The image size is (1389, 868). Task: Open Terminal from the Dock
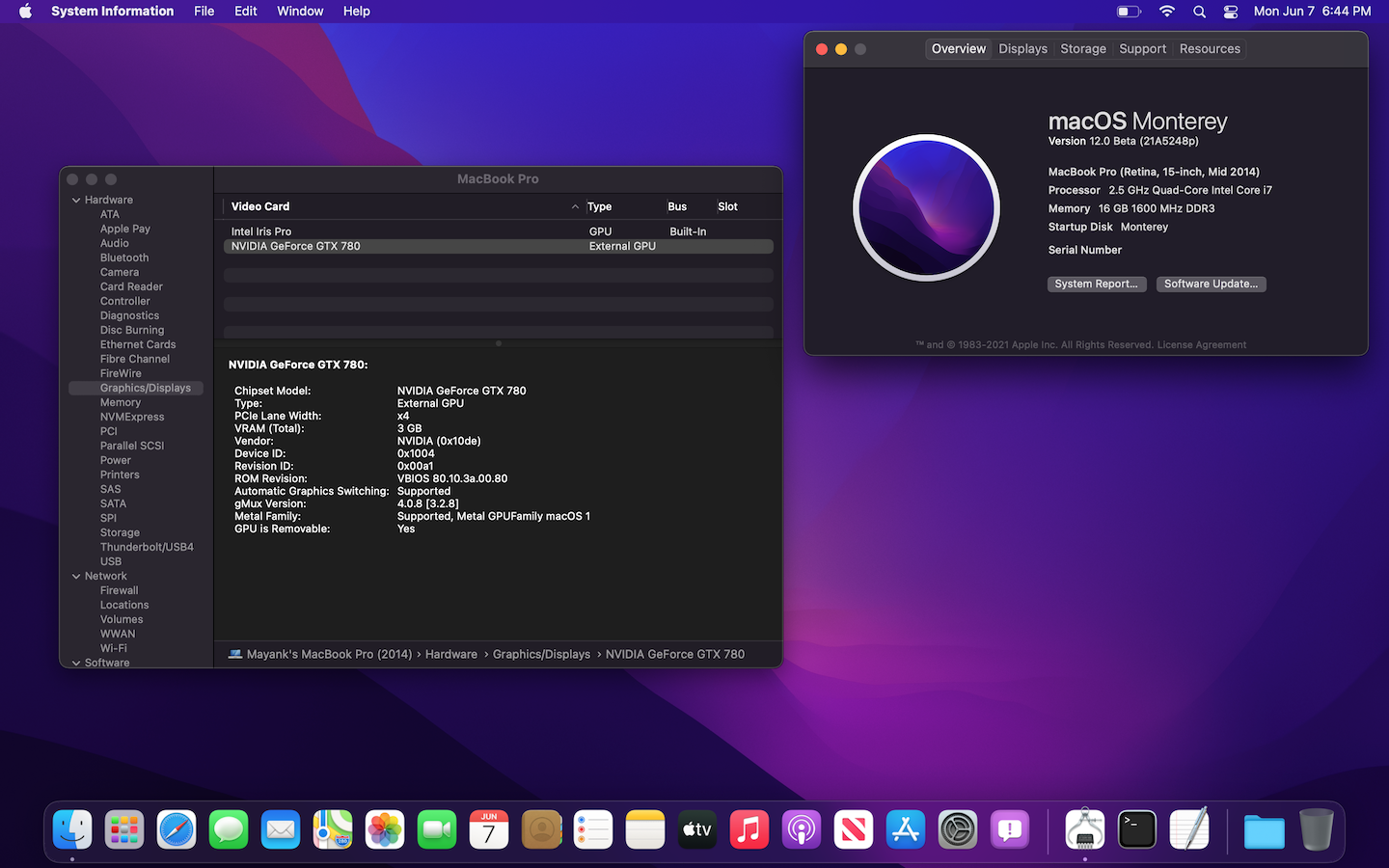click(x=1137, y=829)
